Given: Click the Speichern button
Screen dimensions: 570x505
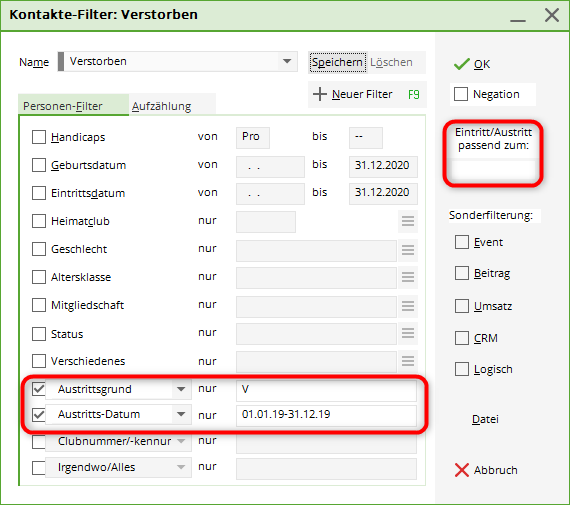Looking at the screenshot, I should point(337,62).
